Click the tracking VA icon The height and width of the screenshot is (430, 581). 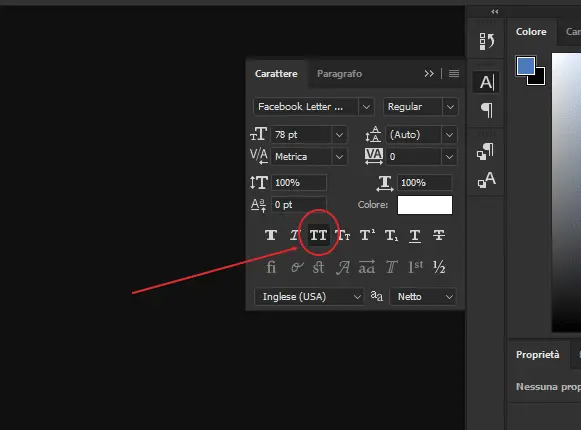pyautogui.click(x=374, y=156)
